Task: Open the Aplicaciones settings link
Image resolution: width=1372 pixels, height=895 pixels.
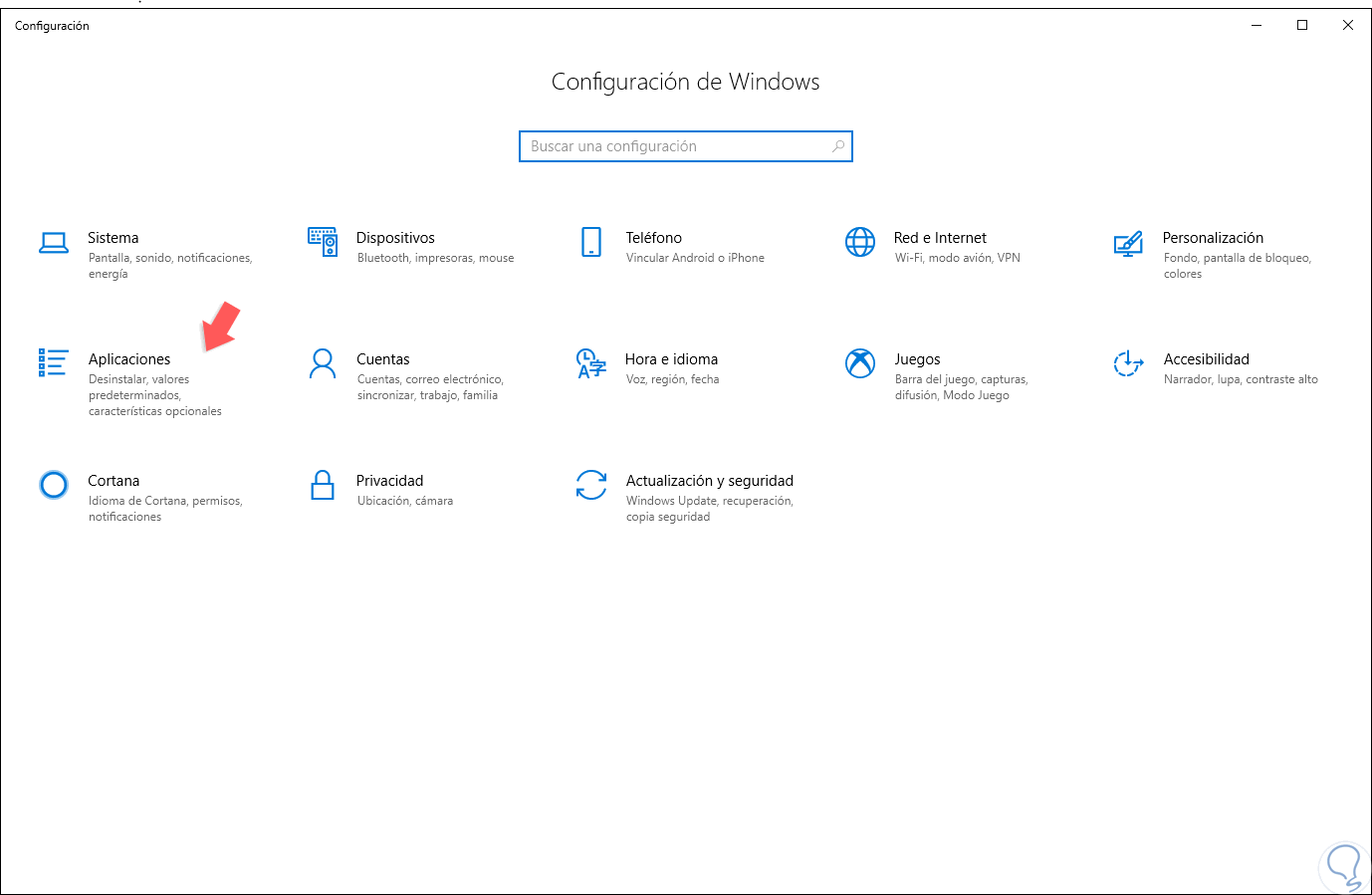Action: click(x=129, y=359)
